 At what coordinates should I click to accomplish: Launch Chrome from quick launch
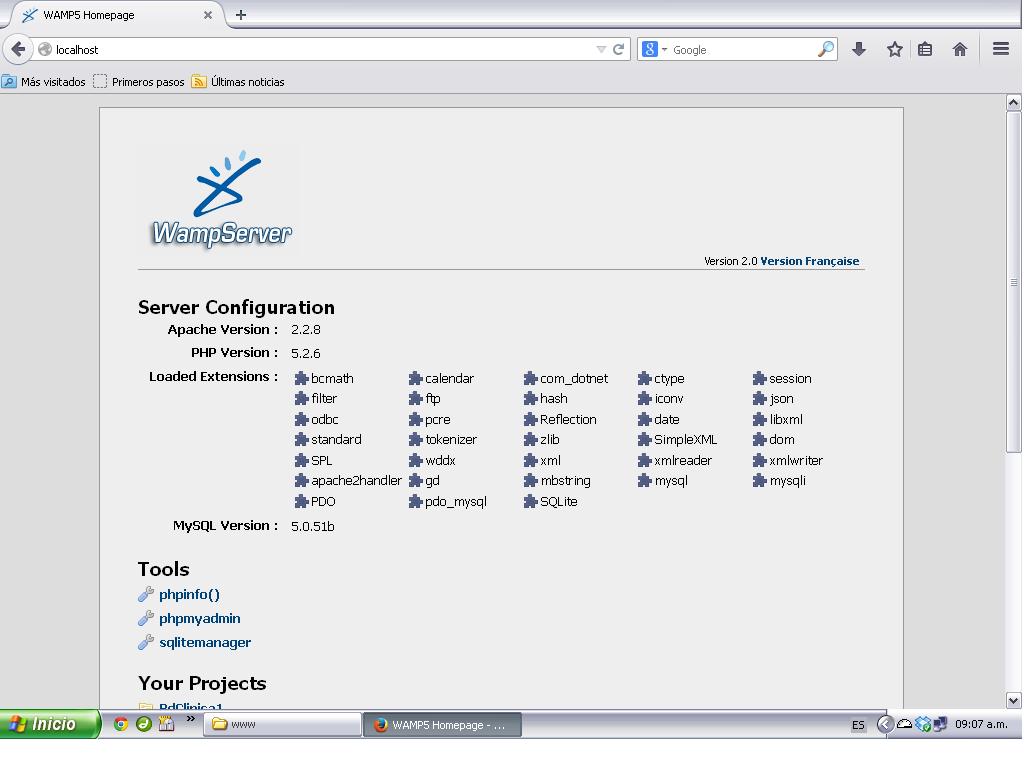point(120,724)
